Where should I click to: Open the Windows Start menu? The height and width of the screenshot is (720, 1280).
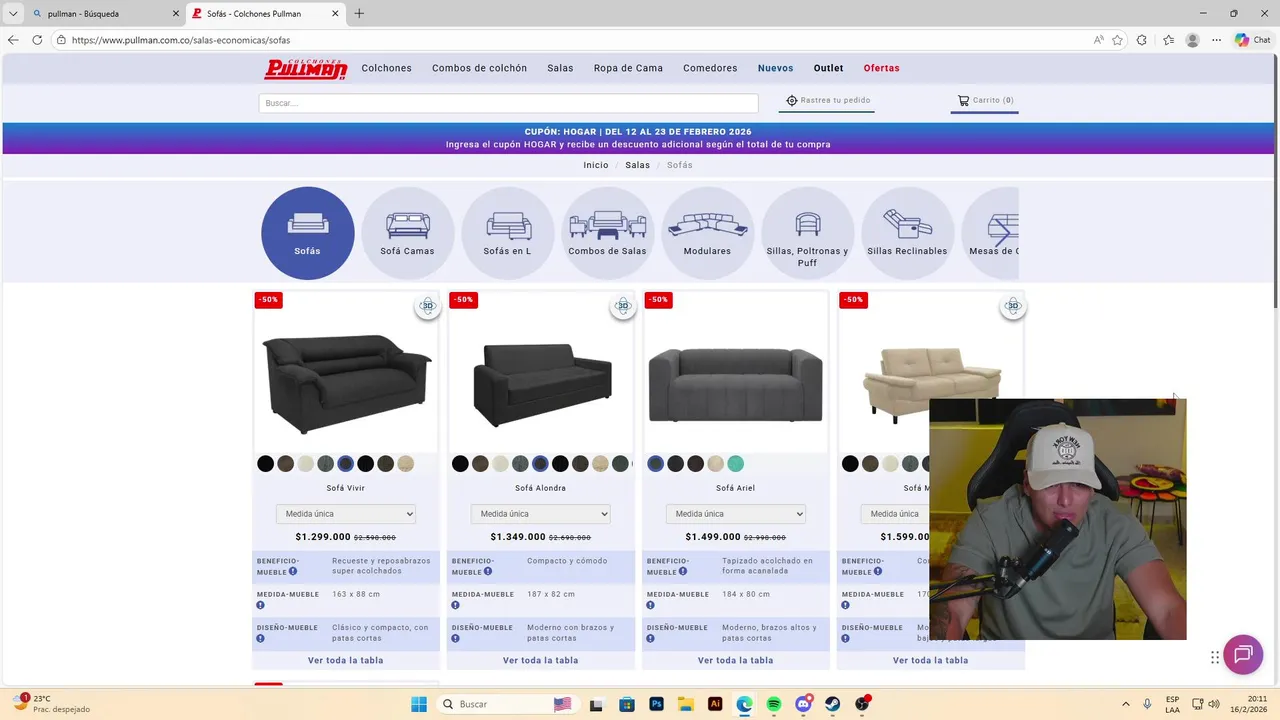[419, 704]
